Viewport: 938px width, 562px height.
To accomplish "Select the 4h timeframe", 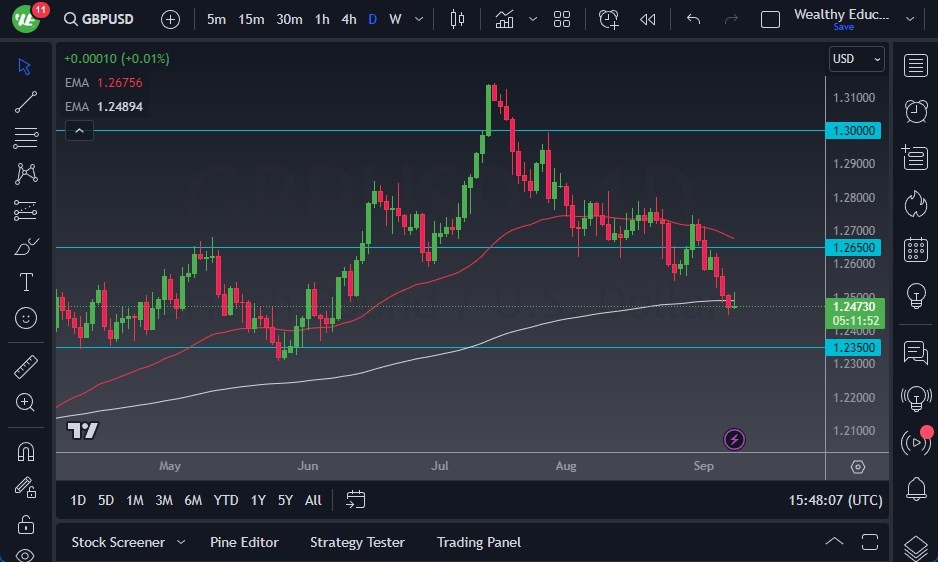I will coord(348,19).
